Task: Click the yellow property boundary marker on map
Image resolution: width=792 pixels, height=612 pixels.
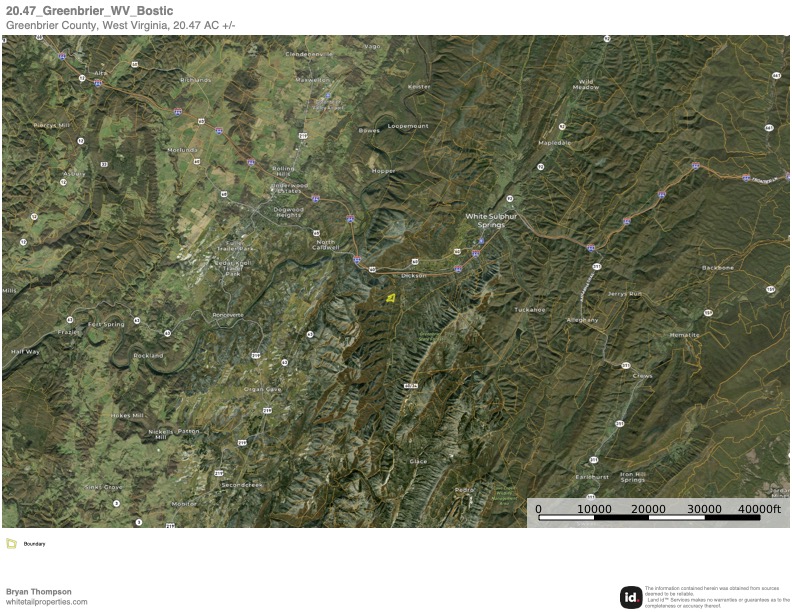Action: click(391, 297)
